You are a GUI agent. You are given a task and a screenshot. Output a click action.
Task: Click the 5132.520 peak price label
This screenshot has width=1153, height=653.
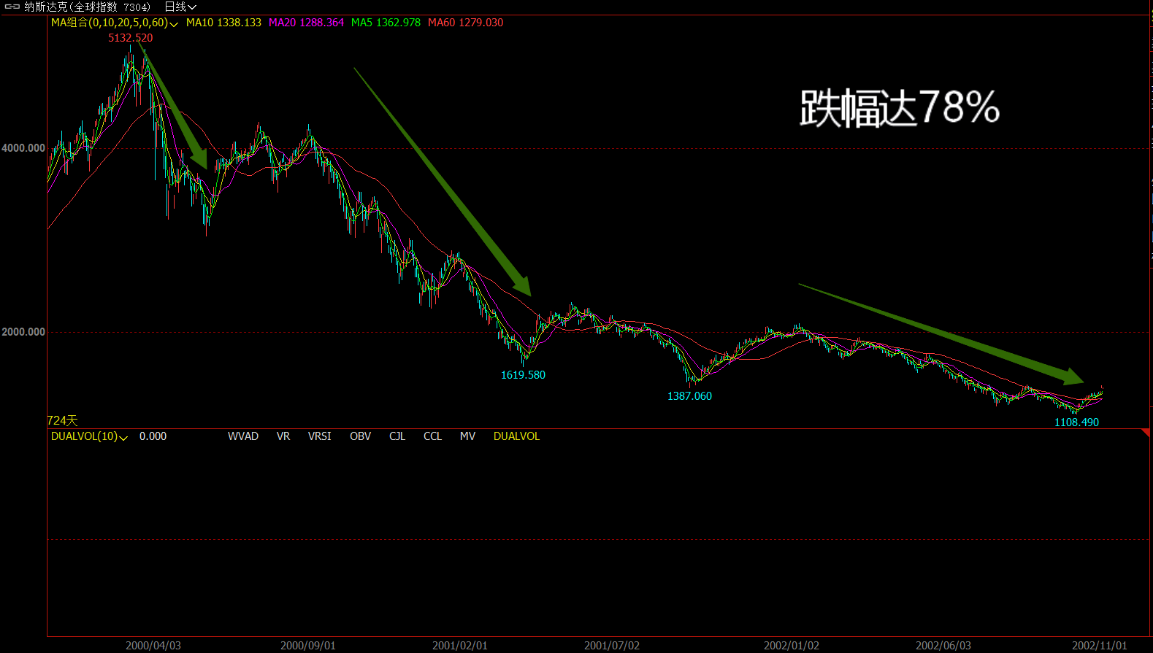130,38
